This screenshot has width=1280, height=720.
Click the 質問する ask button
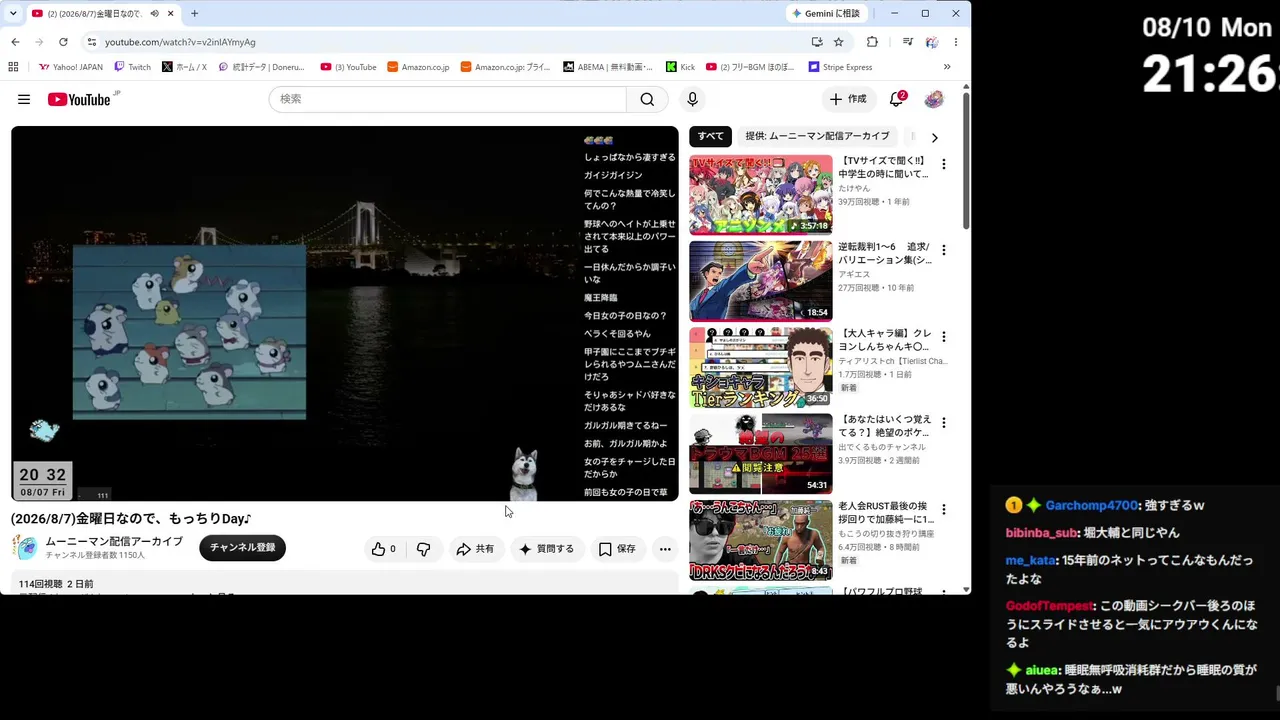pos(547,549)
